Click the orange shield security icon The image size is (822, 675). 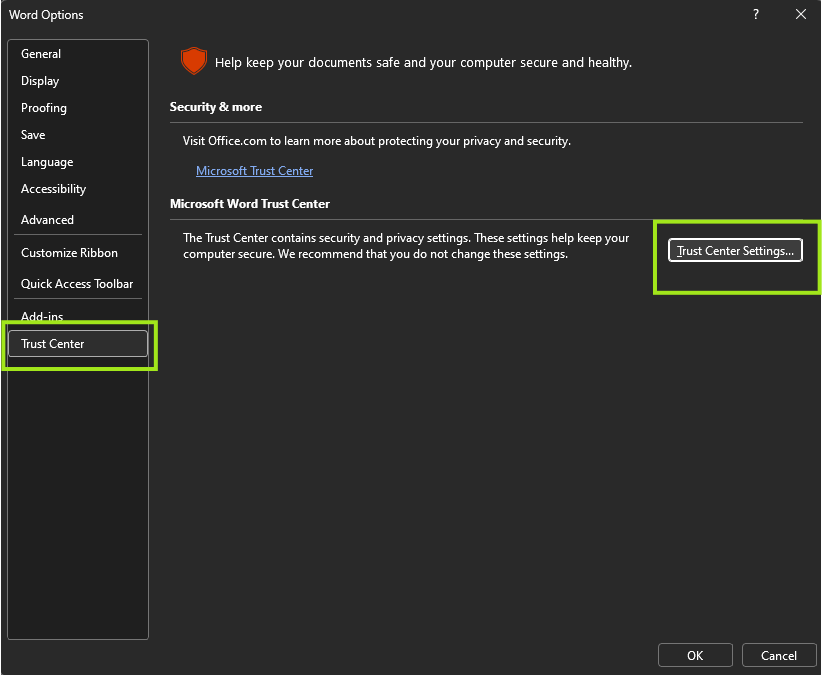click(x=193, y=62)
